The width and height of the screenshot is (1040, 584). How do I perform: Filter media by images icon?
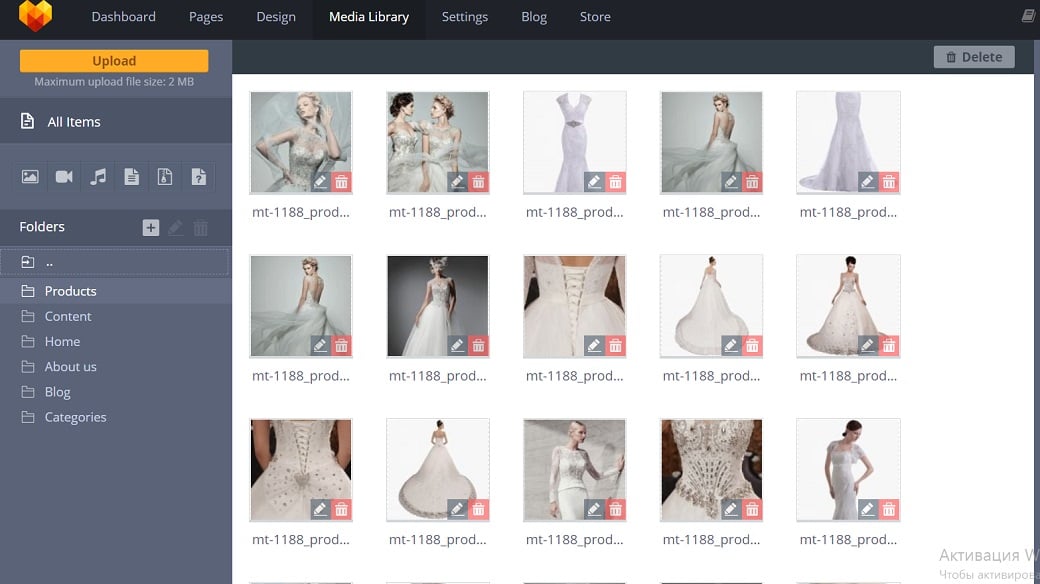30,177
